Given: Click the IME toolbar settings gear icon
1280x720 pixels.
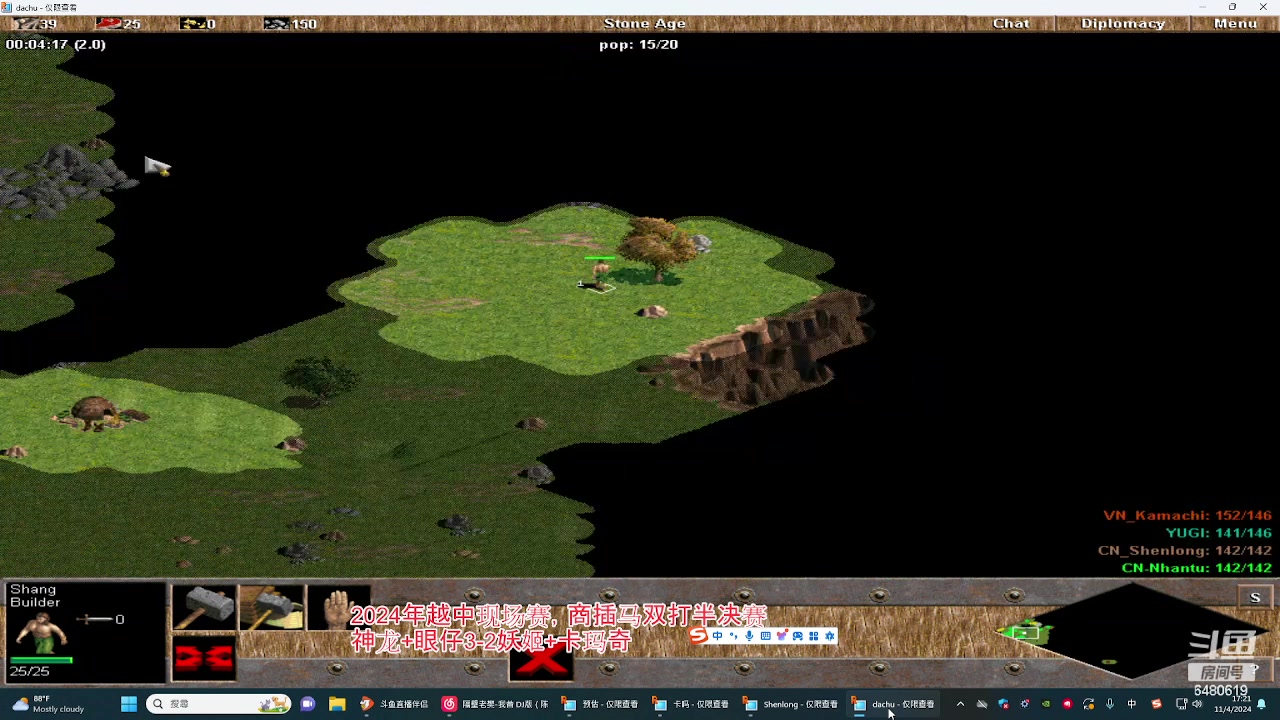Looking at the screenshot, I should point(829,636).
